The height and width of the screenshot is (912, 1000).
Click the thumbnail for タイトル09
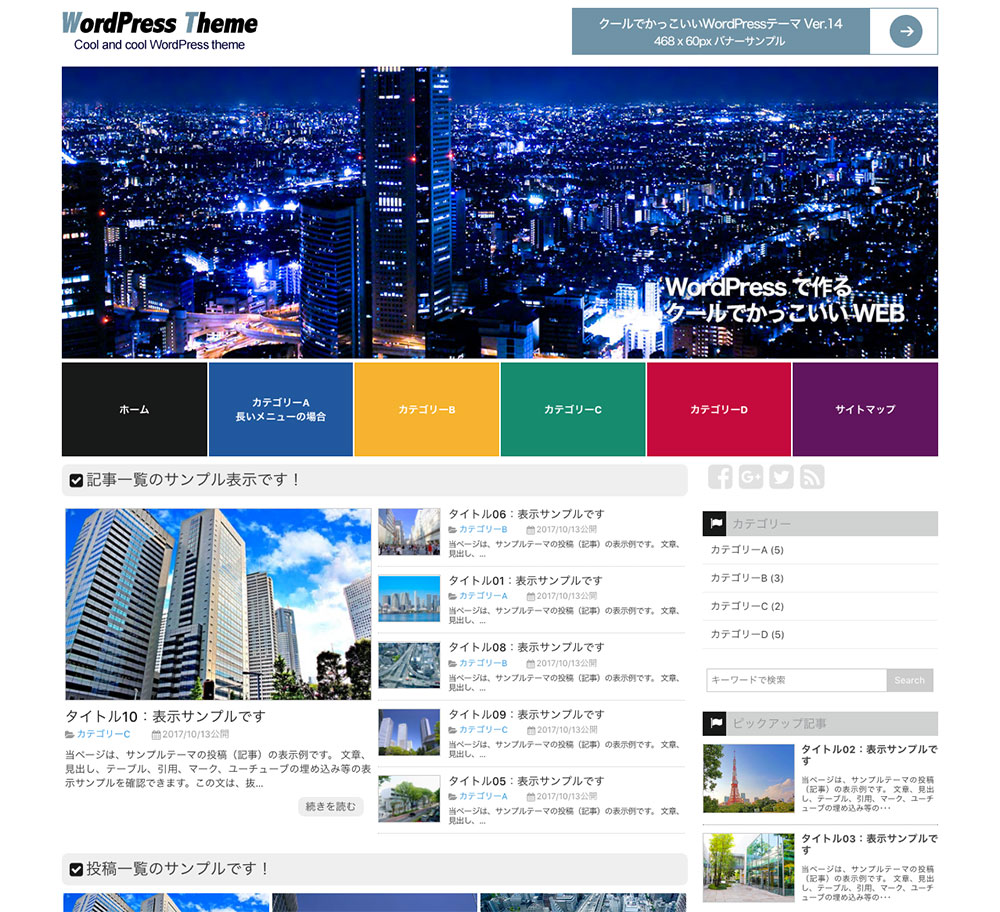click(x=409, y=732)
